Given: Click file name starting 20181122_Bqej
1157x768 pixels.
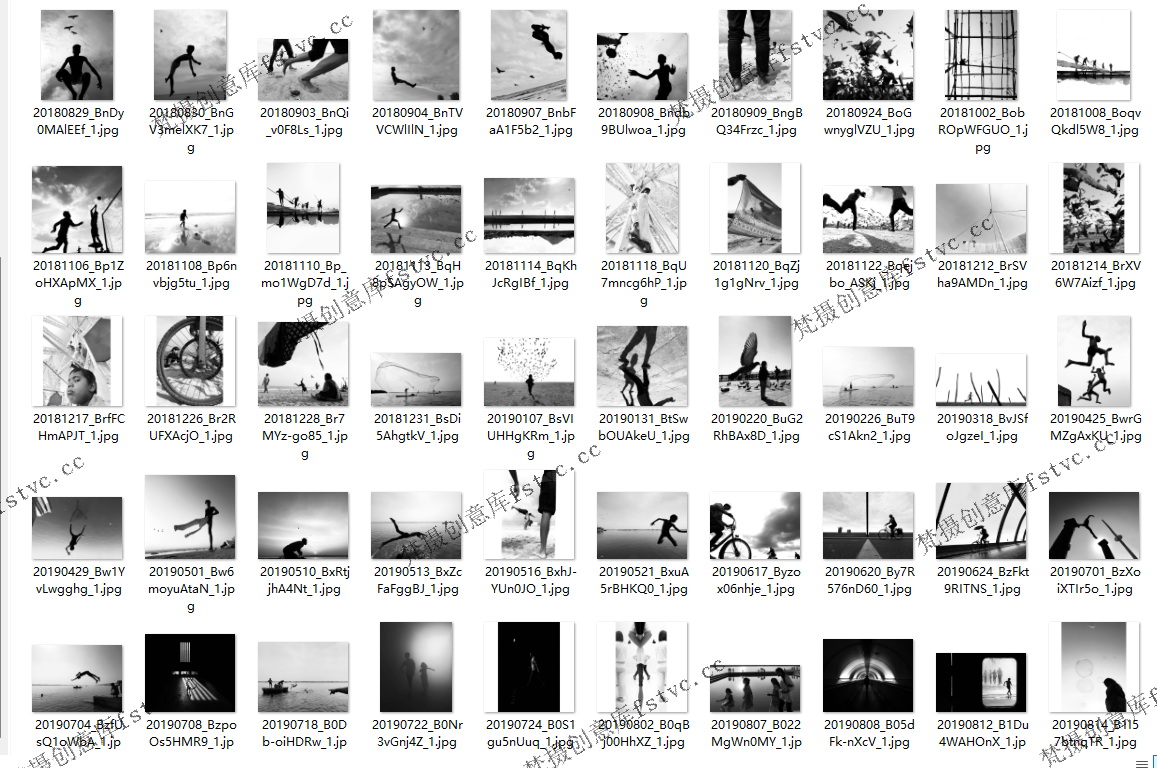Looking at the screenshot, I should (x=868, y=274).
